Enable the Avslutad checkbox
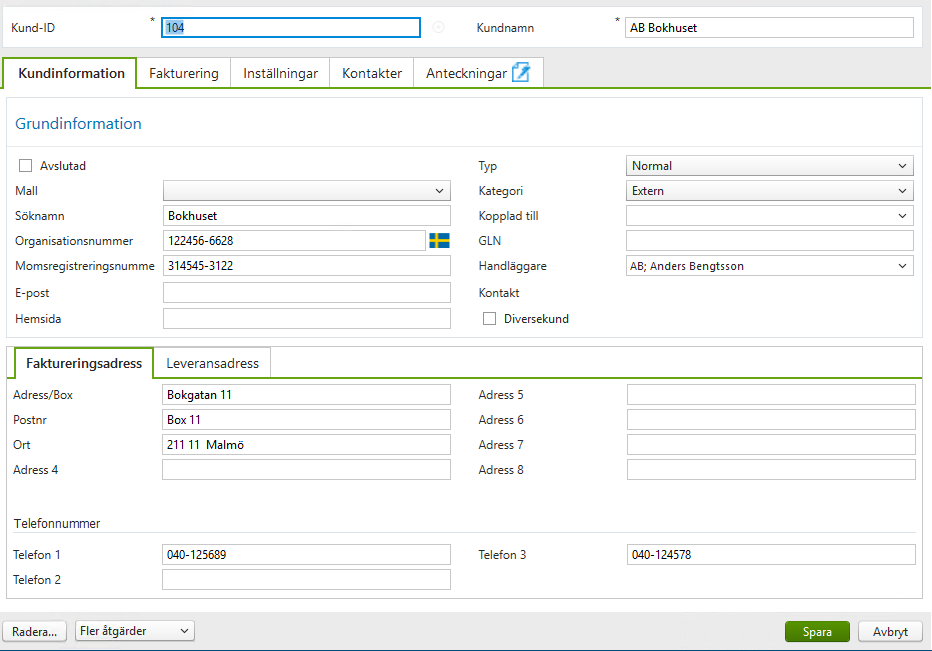 coord(24,165)
